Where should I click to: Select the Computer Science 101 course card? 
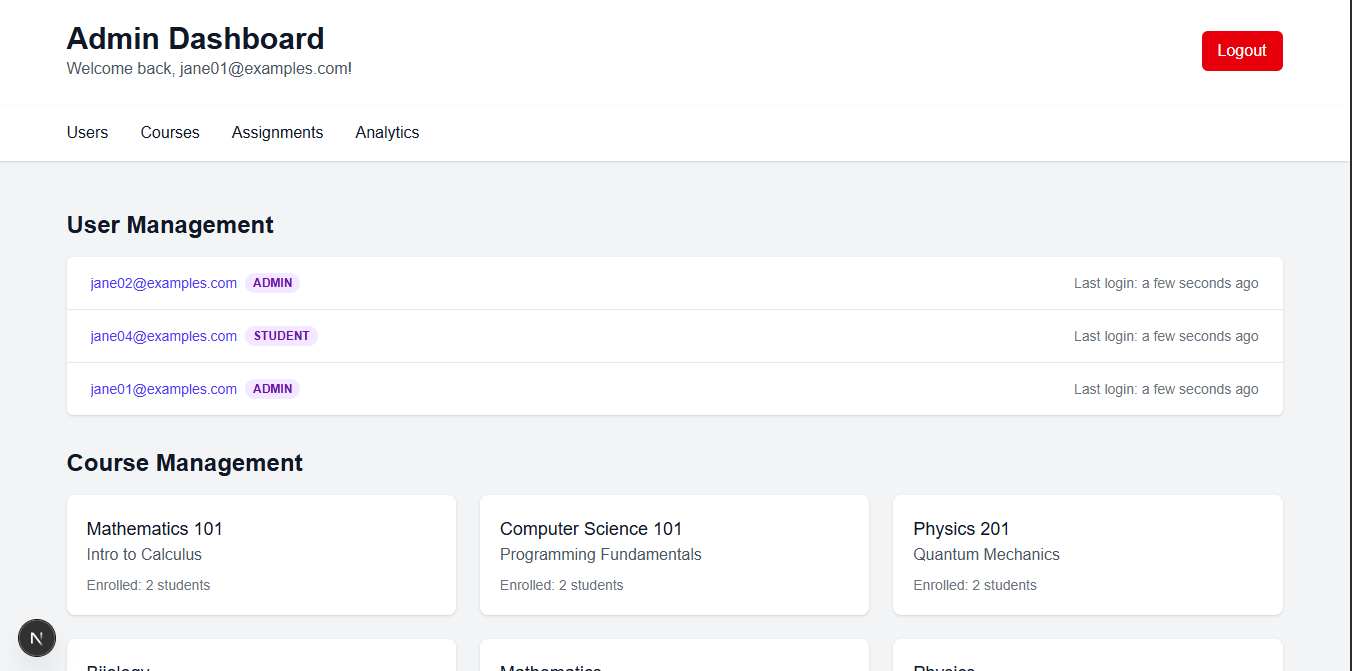coord(674,554)
